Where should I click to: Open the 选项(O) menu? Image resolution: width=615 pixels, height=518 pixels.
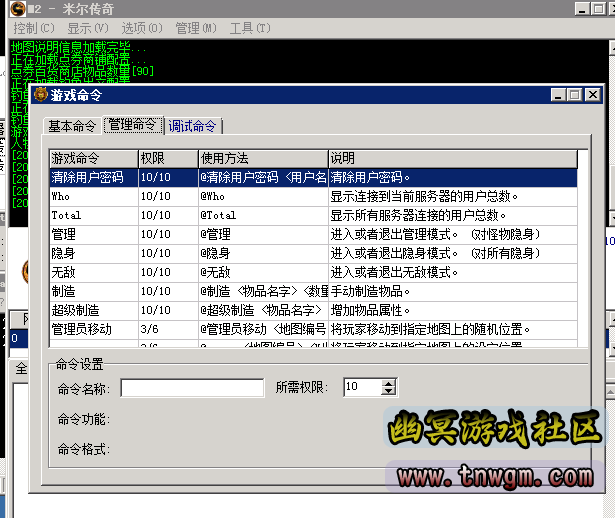coord(142,28)
